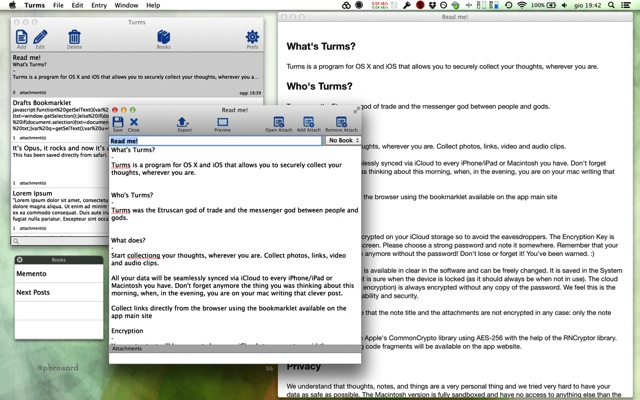Click the Add Attach icon
640x400 pixels.
point(309,122)
